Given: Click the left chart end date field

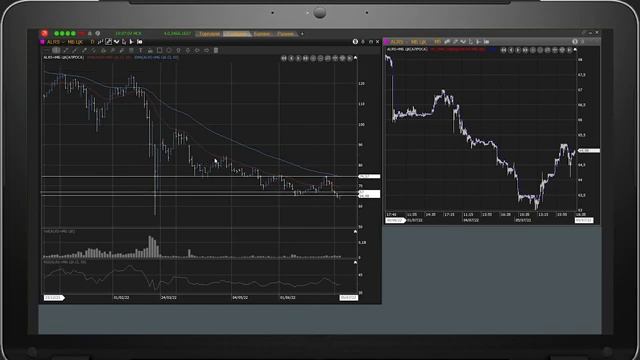Looking at the screenshot, I should pyautogui.click(x=349, y=298).
